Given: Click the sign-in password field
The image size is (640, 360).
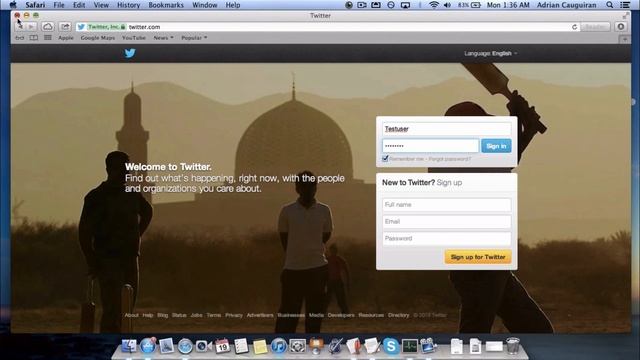Looking at the screenshot, I should coord(431,146).
